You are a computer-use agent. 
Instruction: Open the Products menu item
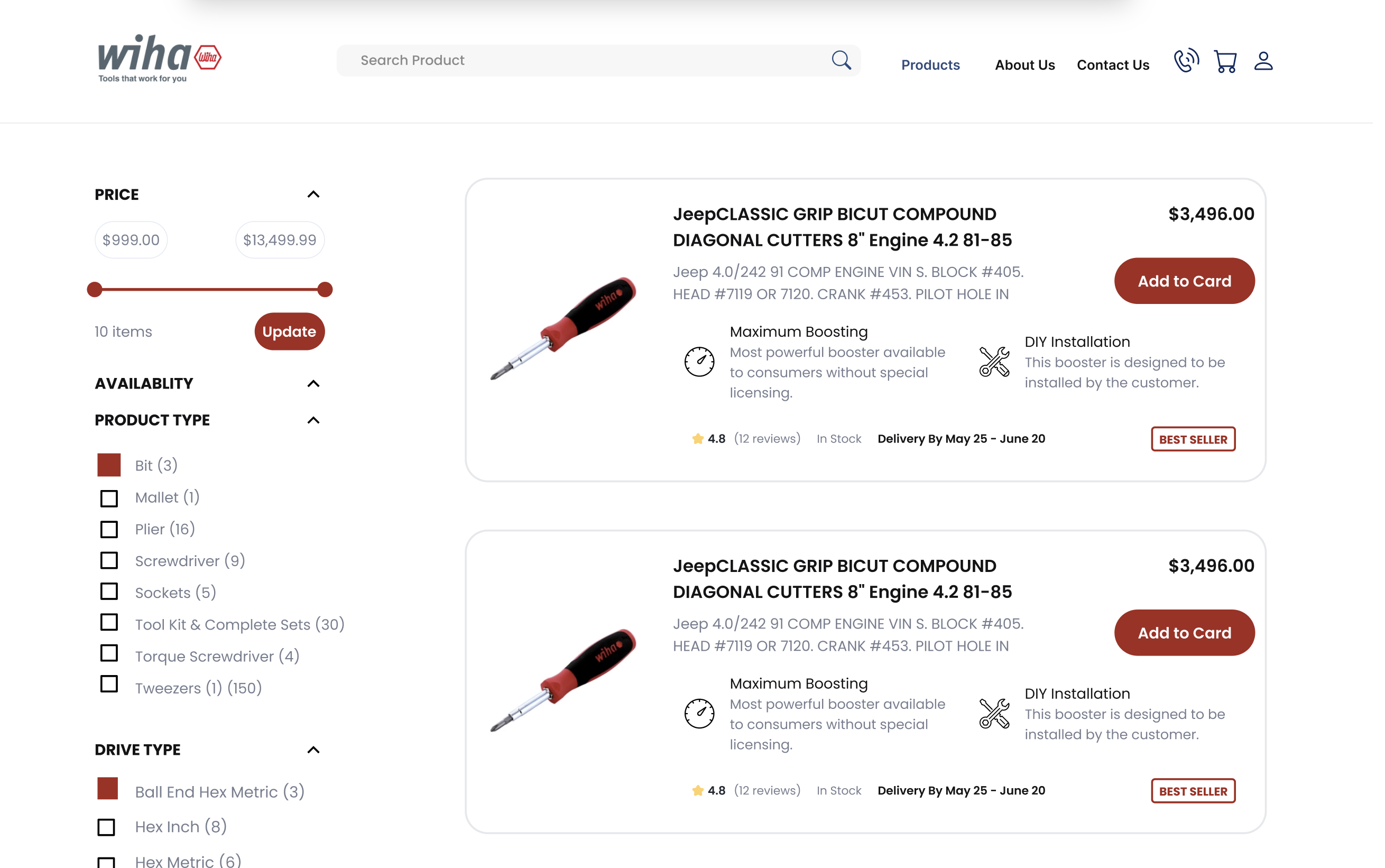coord(930,65)
